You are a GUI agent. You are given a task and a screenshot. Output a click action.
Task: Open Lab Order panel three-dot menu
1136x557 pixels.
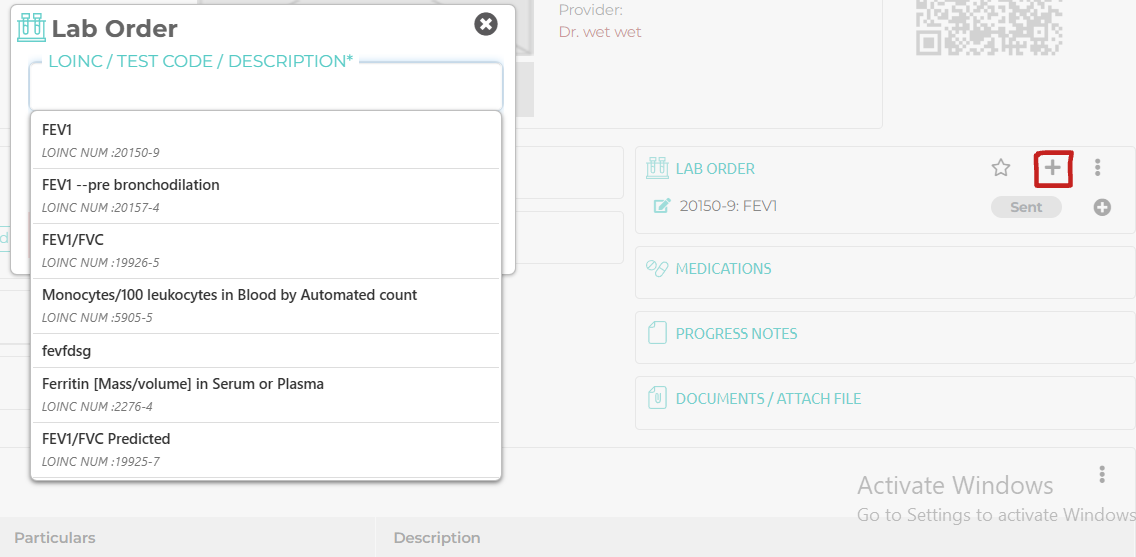(x=1098, y=168)
